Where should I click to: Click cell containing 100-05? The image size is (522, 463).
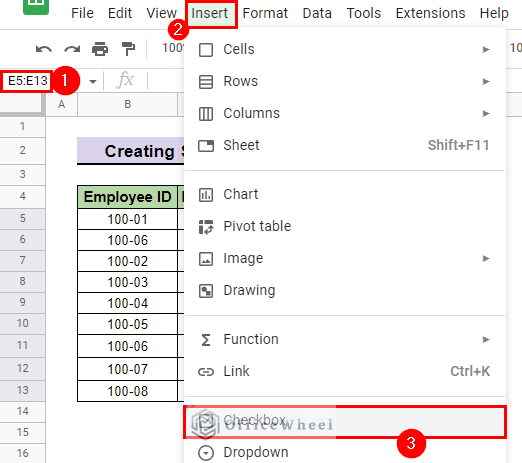tap(128, 324)
